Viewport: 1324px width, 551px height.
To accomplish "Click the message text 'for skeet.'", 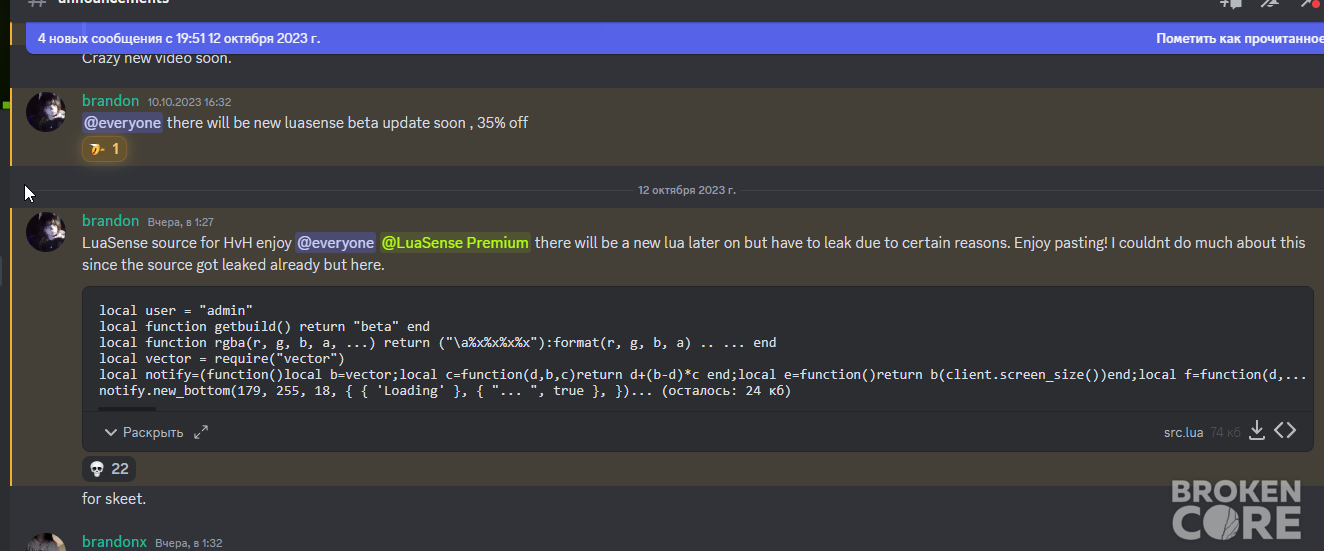I will click(114, 498).
